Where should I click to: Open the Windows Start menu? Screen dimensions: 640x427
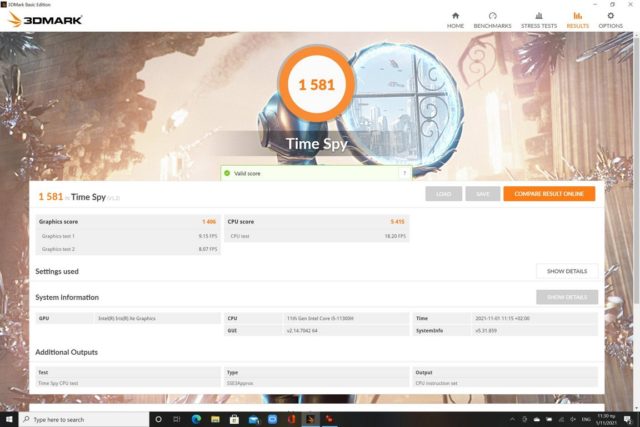pyautogui.click(x=9, y=419)
